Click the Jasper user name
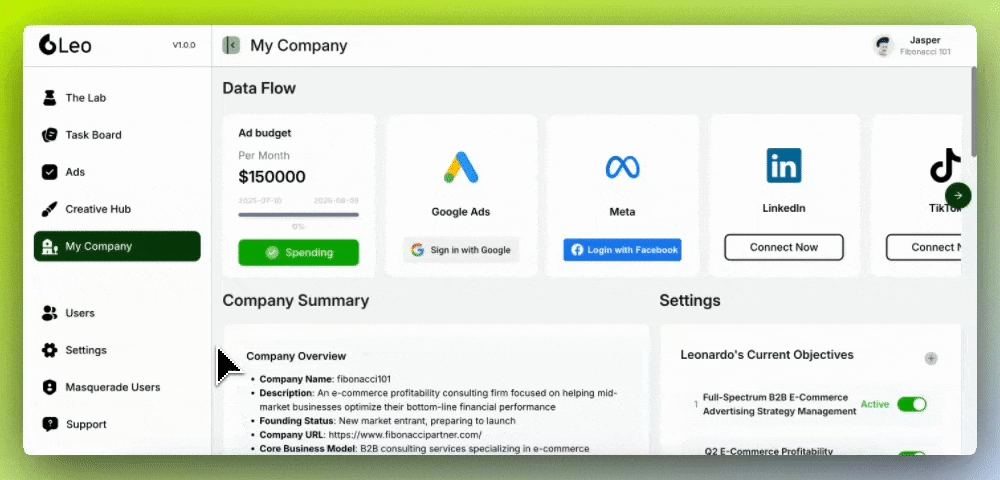The width and height of the screenshot is (1000, 480). [925, 40]
